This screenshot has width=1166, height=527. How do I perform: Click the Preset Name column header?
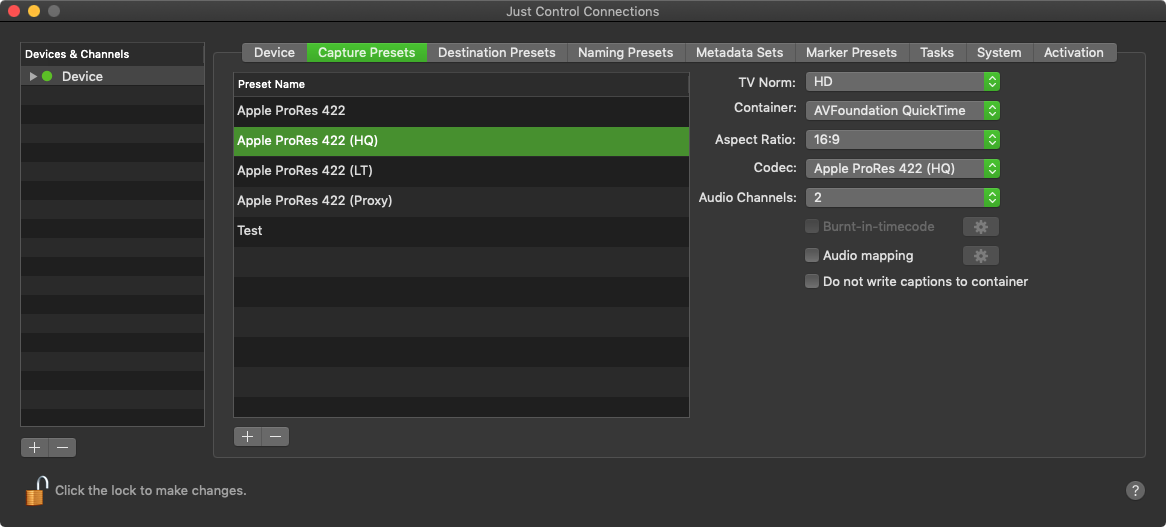tap(461, 85)
